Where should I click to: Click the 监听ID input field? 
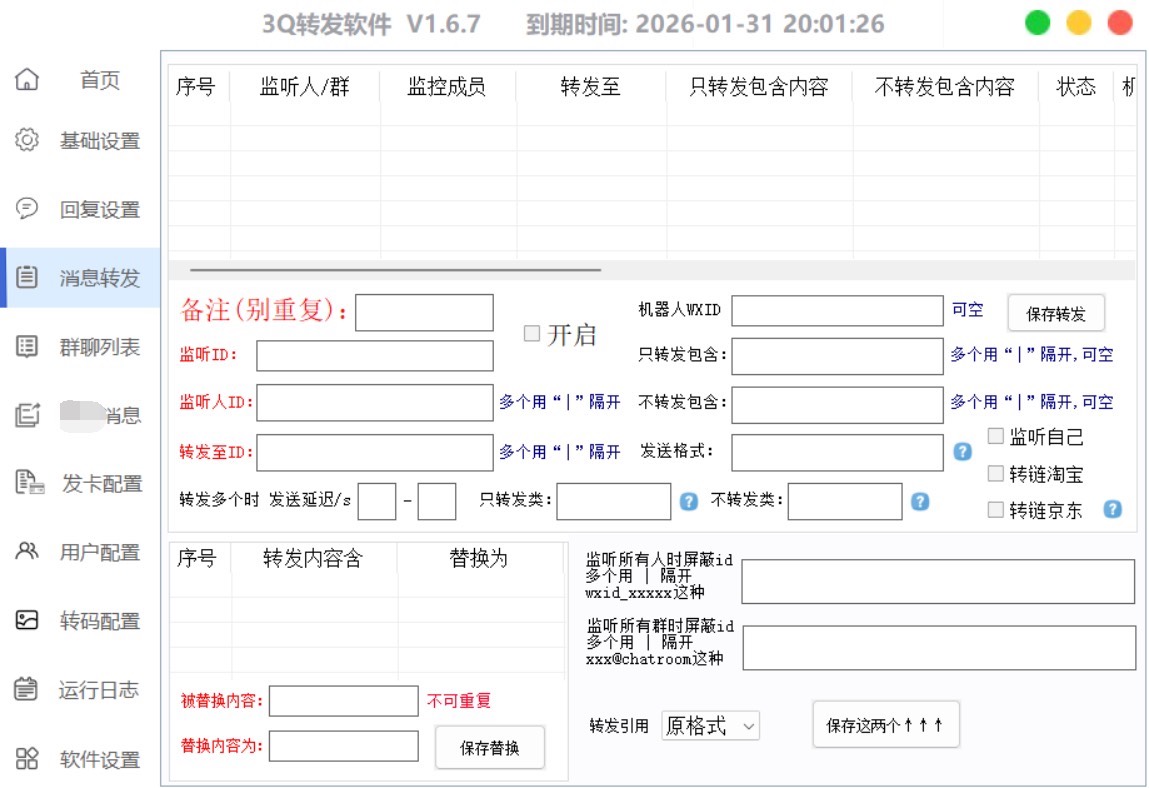374,356
